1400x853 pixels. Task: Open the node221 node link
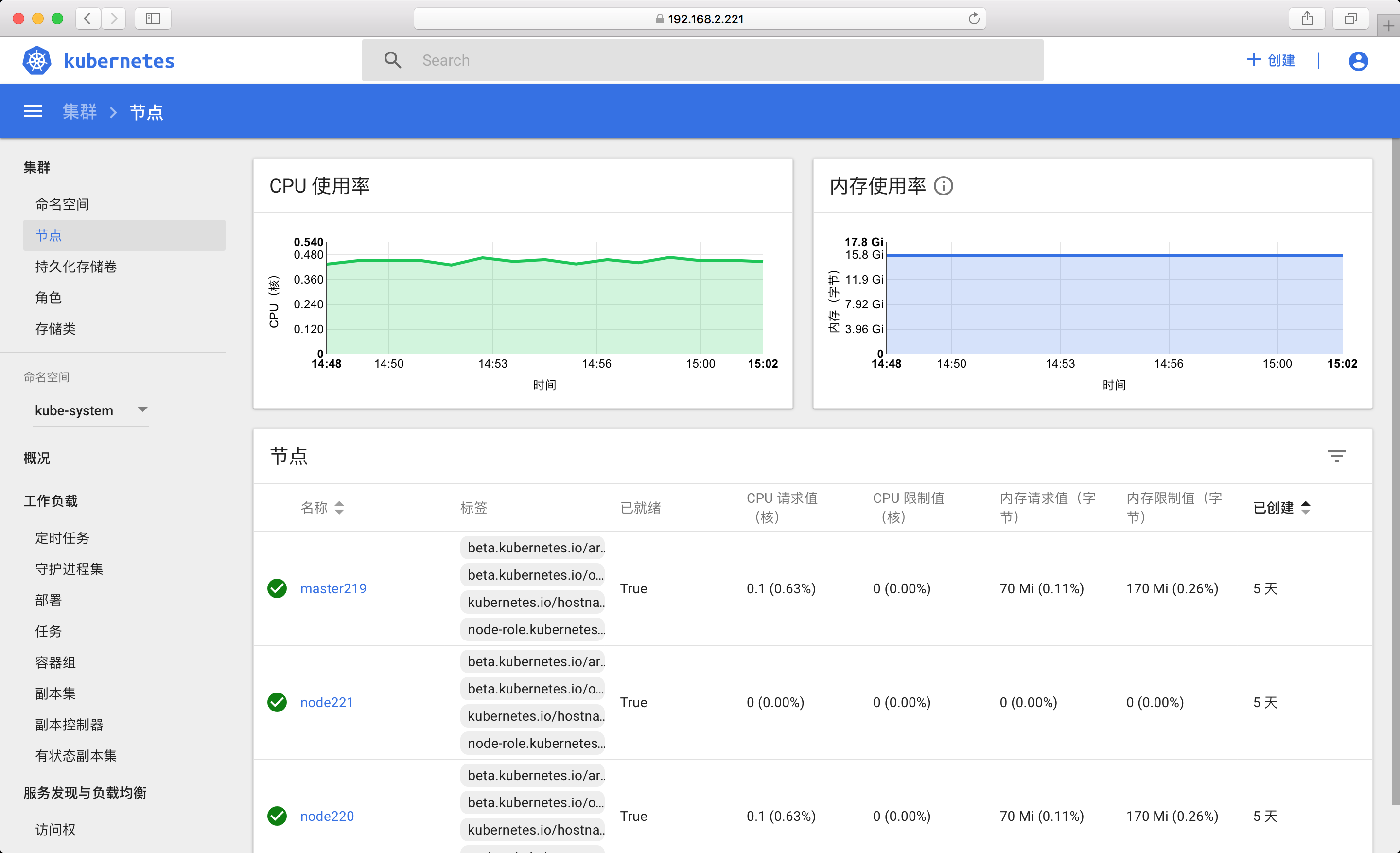pyautogui.click(x=327, y=702)
